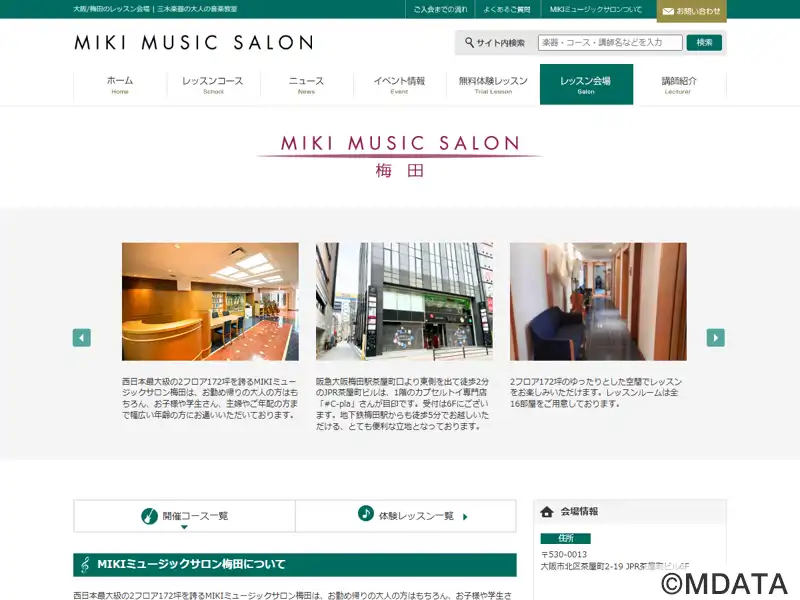Click caption starting 阪急大阪梅田駅茶屋町口

pyautogui.click(x=403, y=404)
